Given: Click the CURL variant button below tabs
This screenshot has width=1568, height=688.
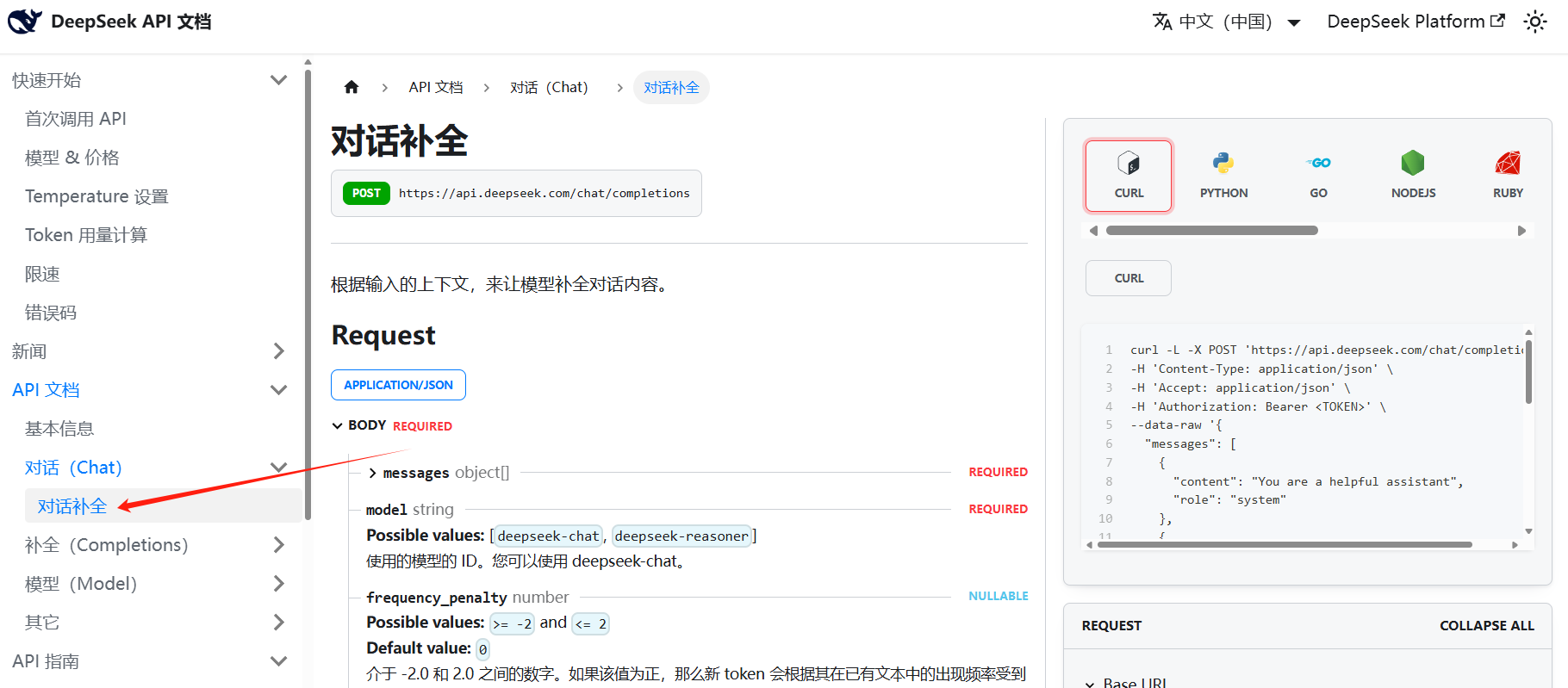Looking at the screenshot, I should [1129, 278].
